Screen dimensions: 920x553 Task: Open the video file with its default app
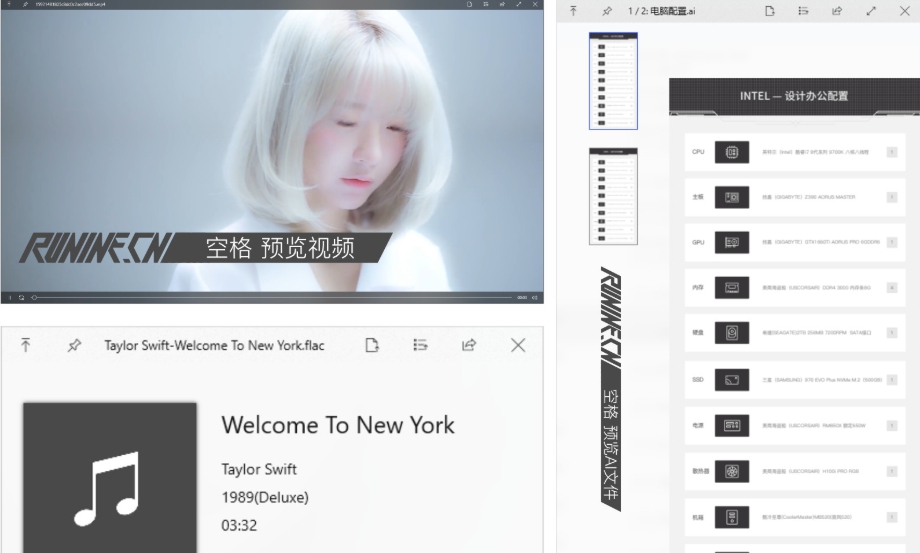pos(468,4)
